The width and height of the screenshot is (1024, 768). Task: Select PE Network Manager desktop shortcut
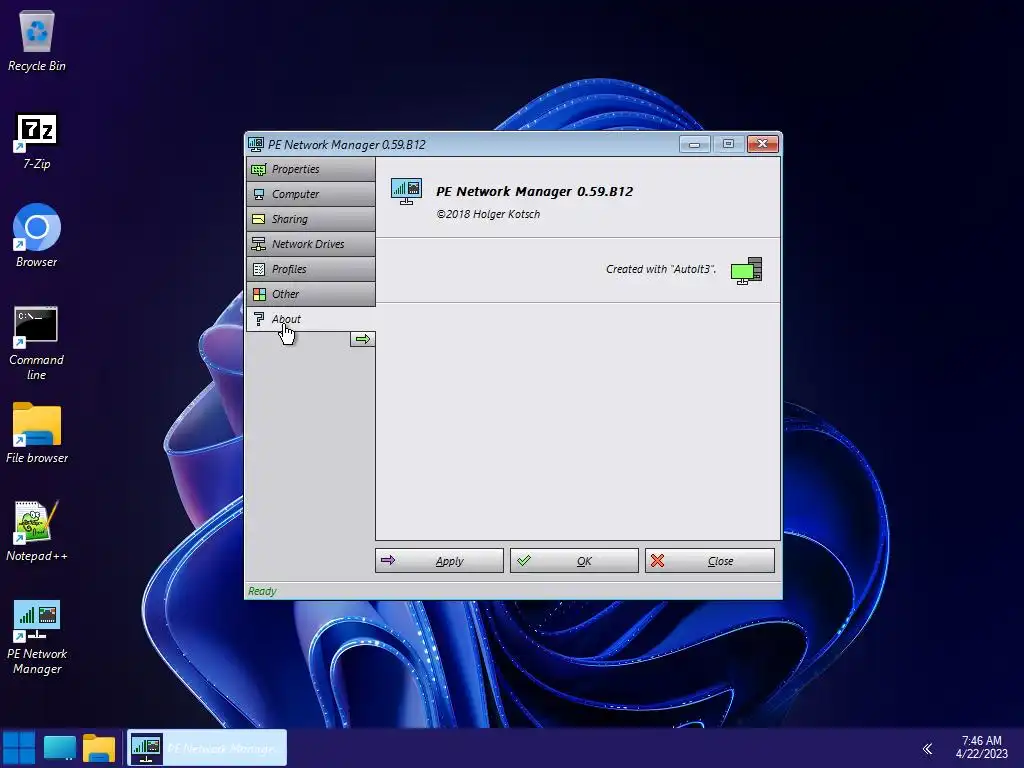coord(37,637)
